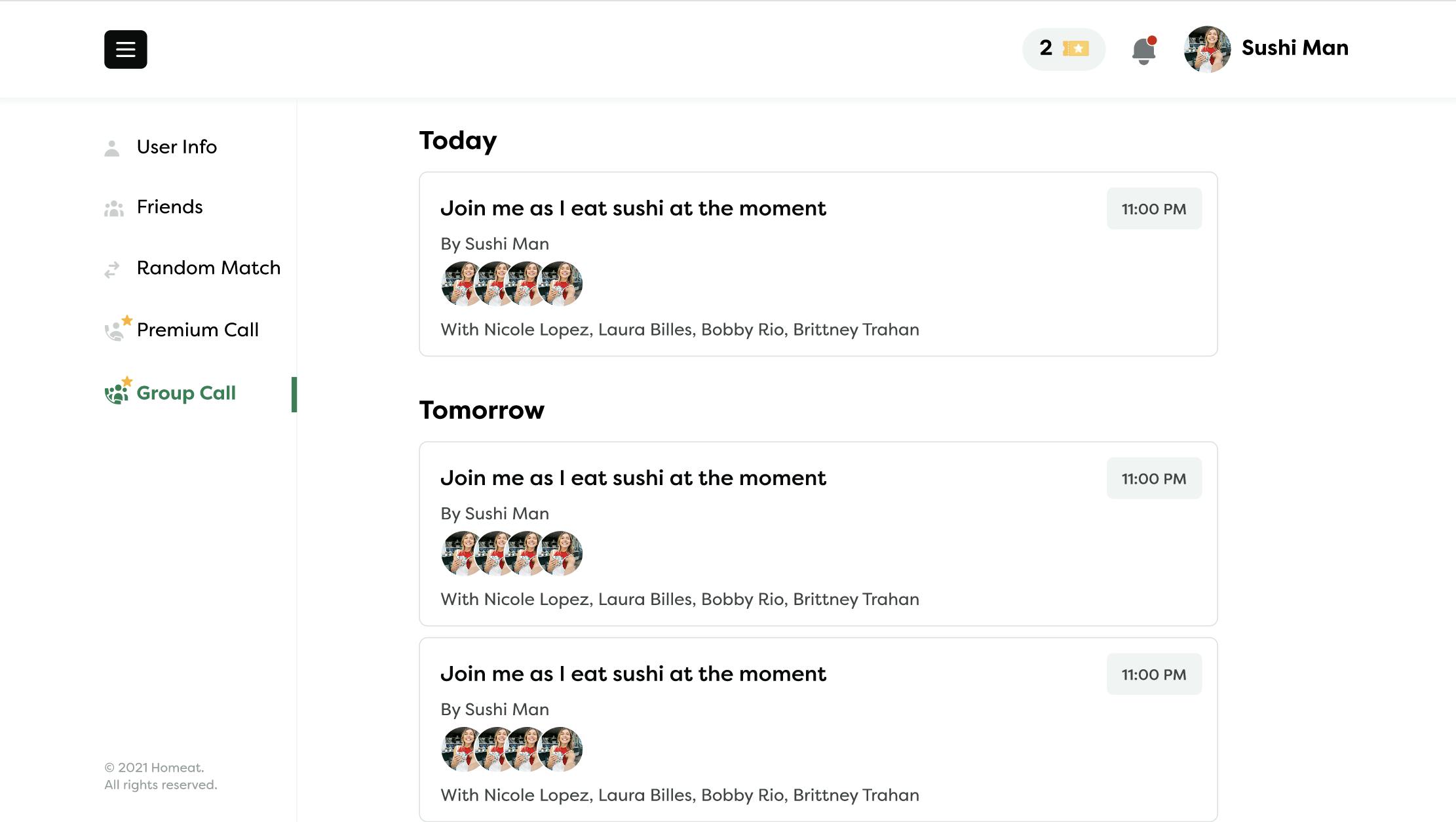Viewport: 1456px width, 822px height.
Task: Click the ticket coupon icon
Action: tap(1075, 49)
